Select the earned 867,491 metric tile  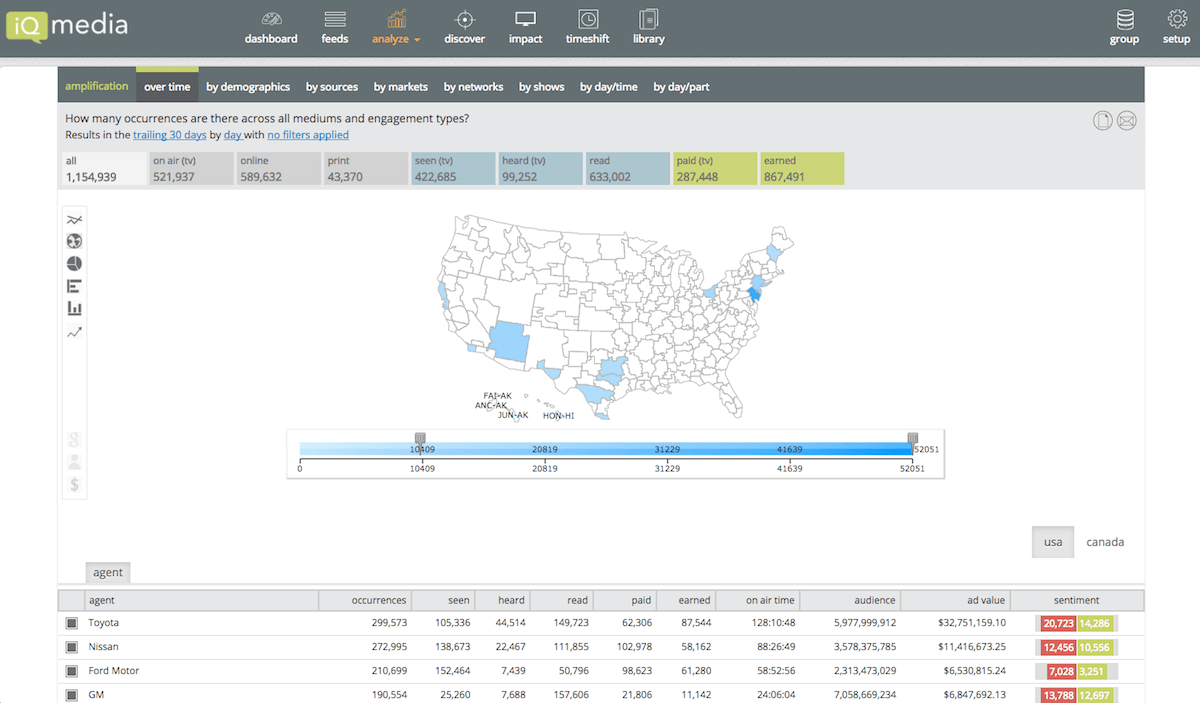(x=801, y=169)
